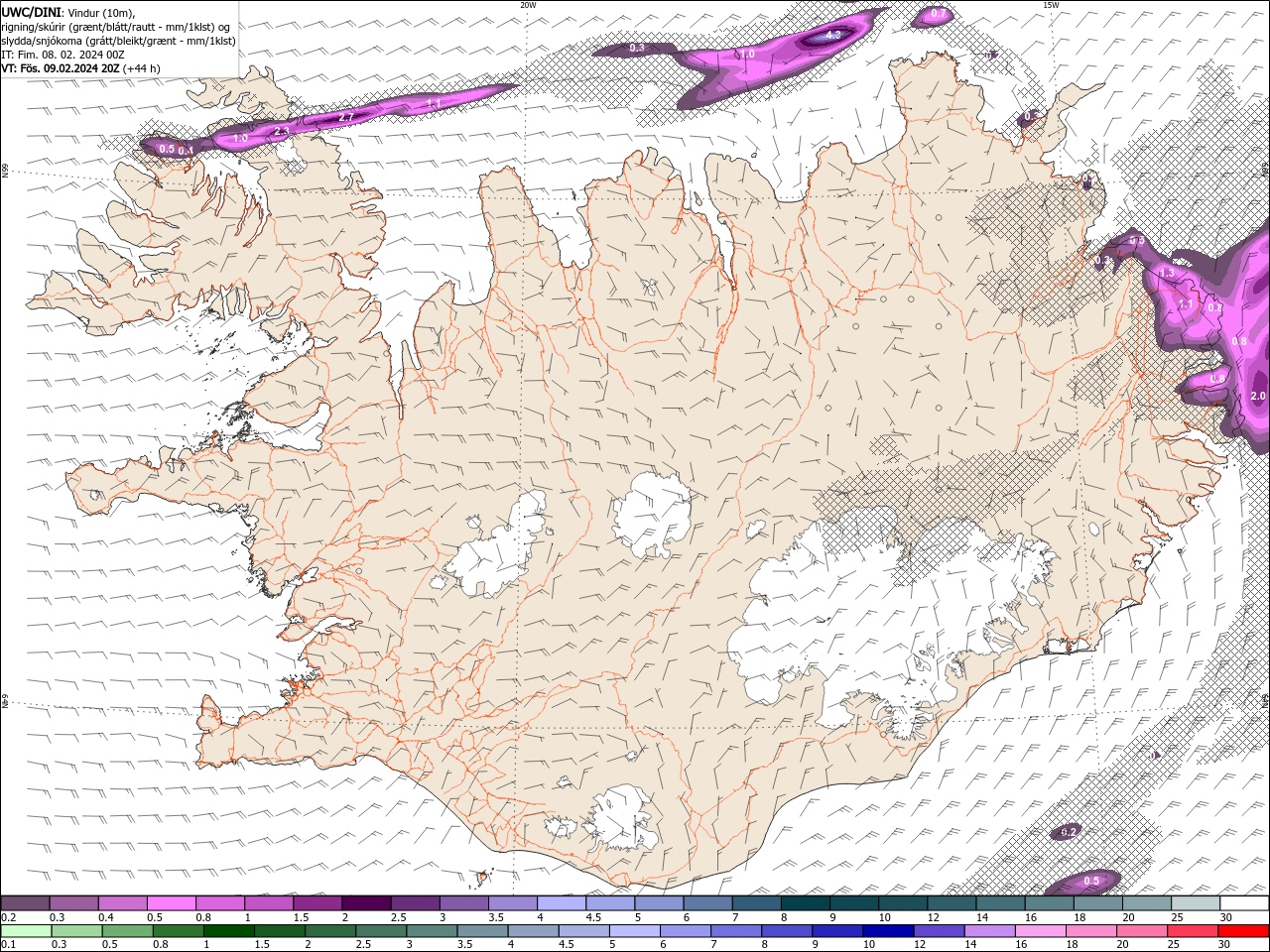Select the upper-row bright pink swatch starting at 0.5
Viewport: 1270px width, 952px height.
[171, 903]
